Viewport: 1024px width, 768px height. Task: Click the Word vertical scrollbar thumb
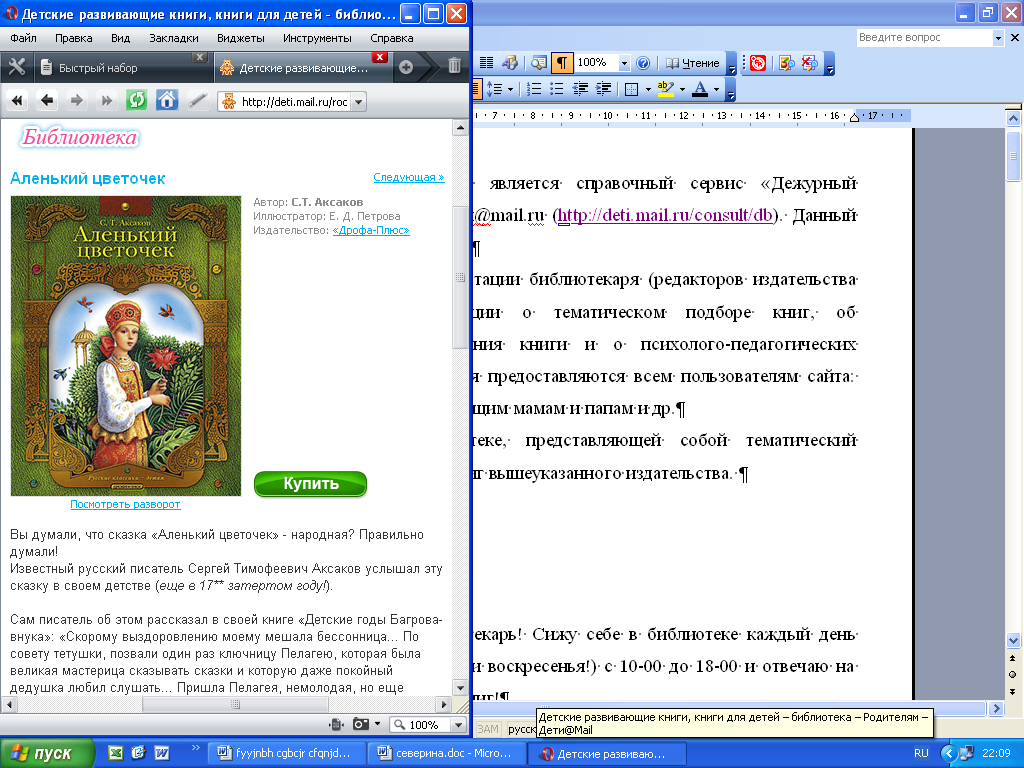(x=1013, y=156)
